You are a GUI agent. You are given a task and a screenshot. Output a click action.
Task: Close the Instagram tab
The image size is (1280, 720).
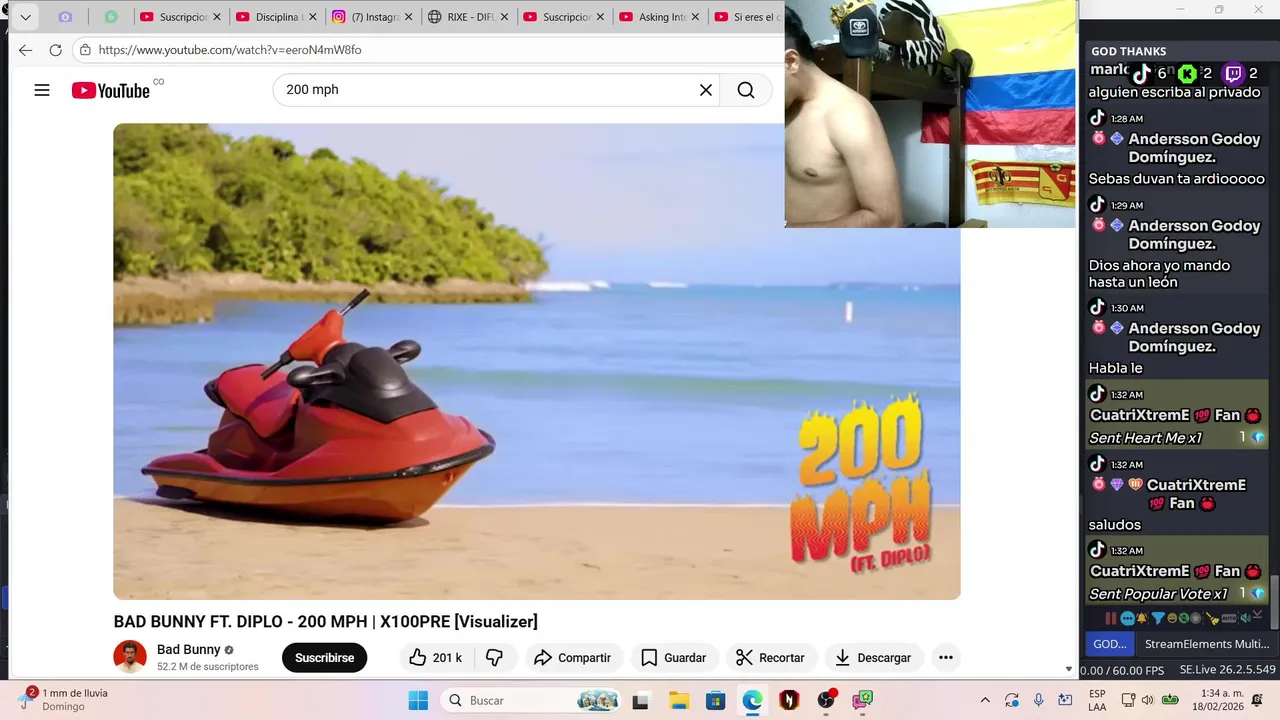pyautogui.click(x=408, y=17)
